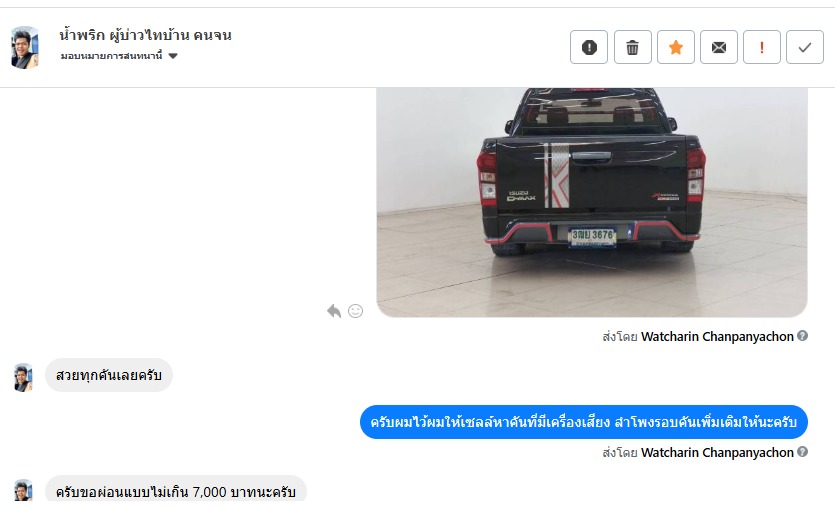835x506 pixels.
Task: Click the spam exclamation circle icon
Action: [x=588, y=47]
